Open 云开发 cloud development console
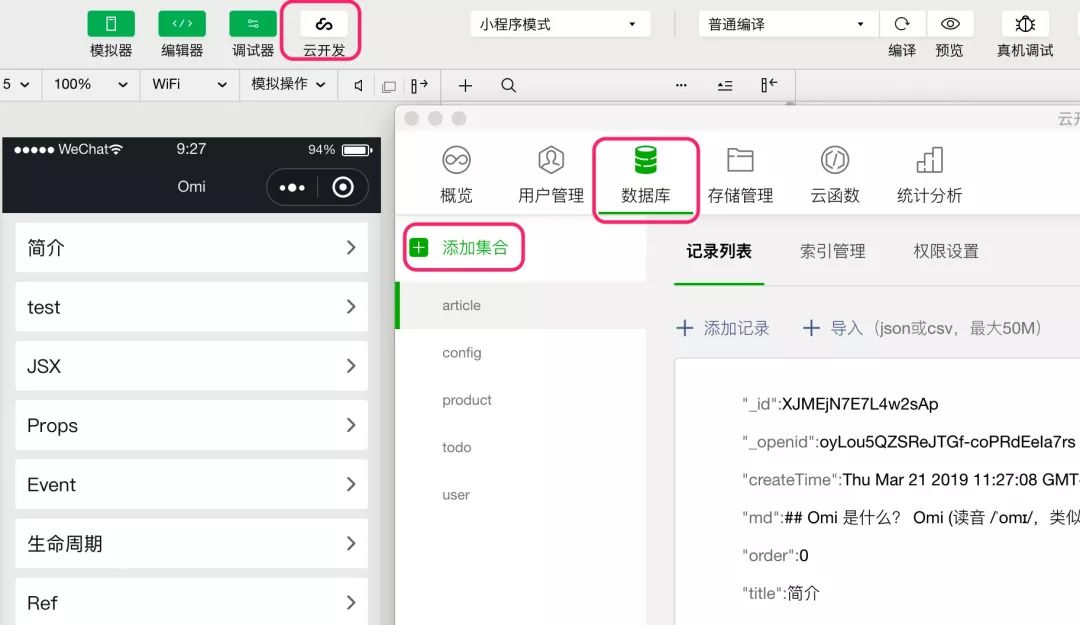Image resolution: width=1080 pixels, height=625 pixels. (324, 24)
